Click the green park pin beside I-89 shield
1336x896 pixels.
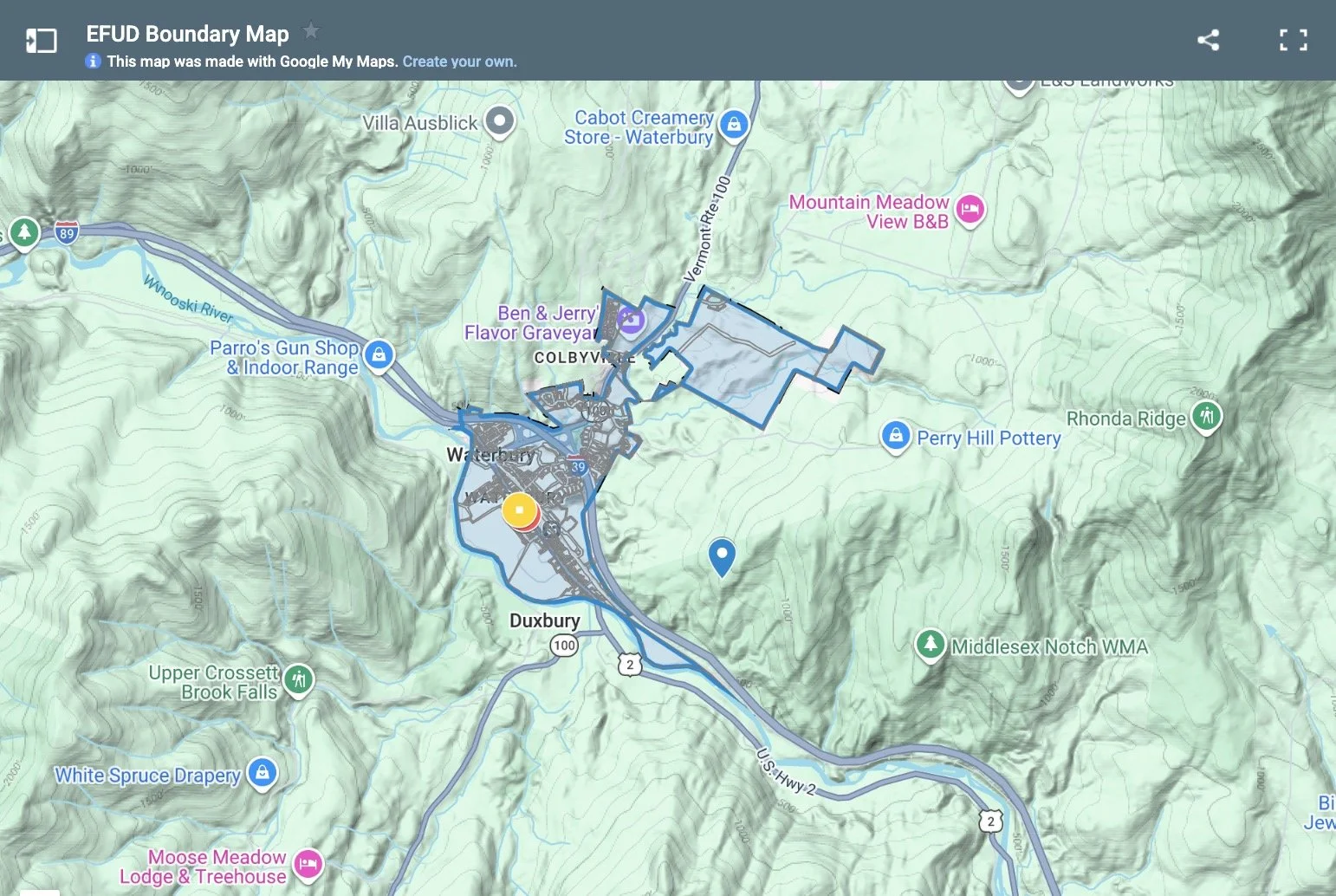click(x=24, y=233)
